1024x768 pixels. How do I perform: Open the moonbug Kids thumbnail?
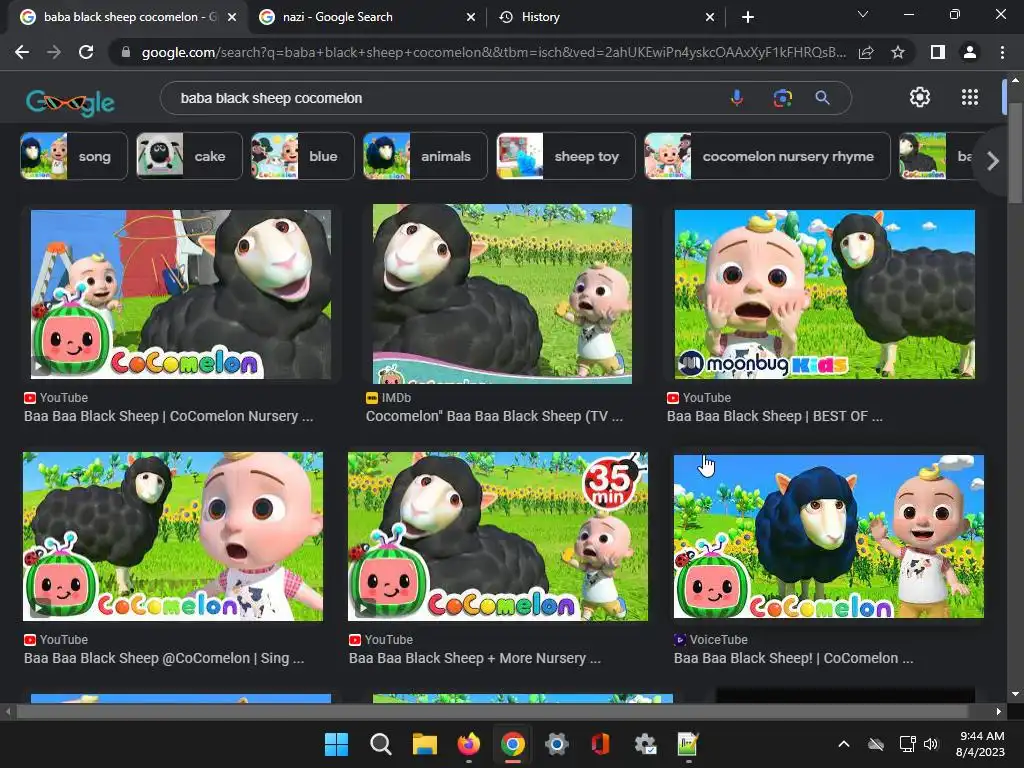click(824, 294)
